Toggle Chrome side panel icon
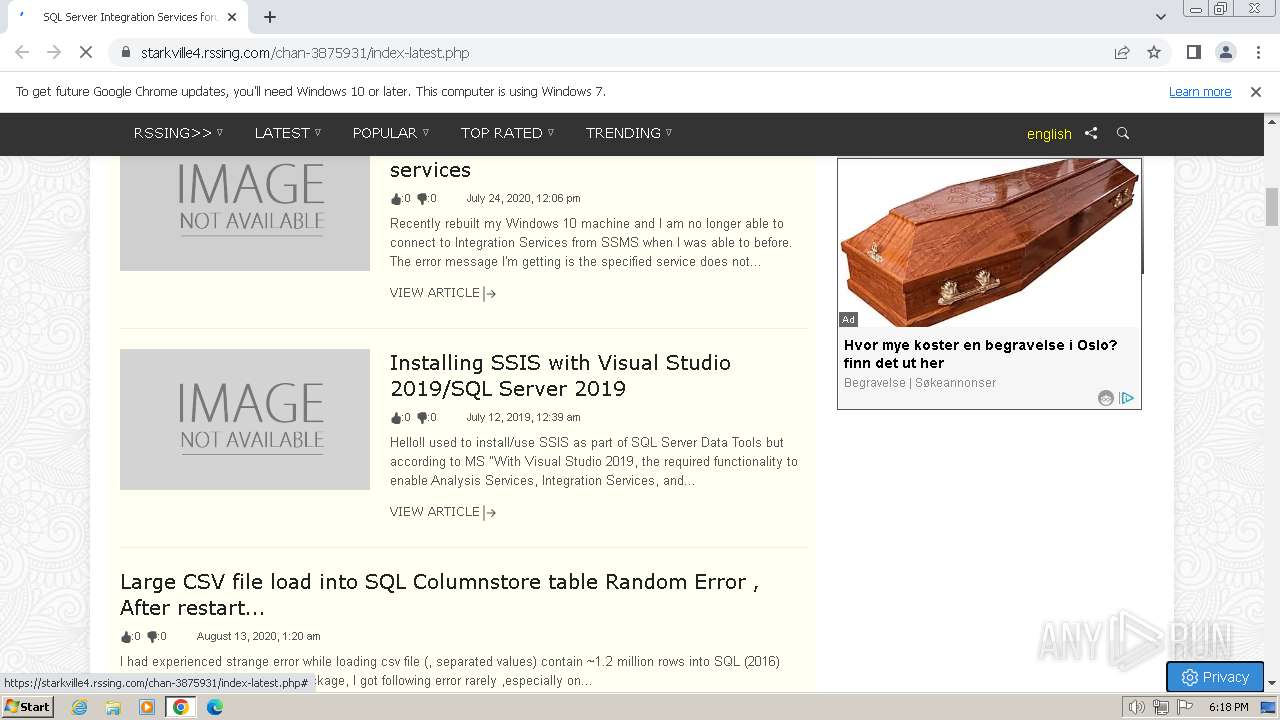Screen dimensions: 1280x720 1193,53
